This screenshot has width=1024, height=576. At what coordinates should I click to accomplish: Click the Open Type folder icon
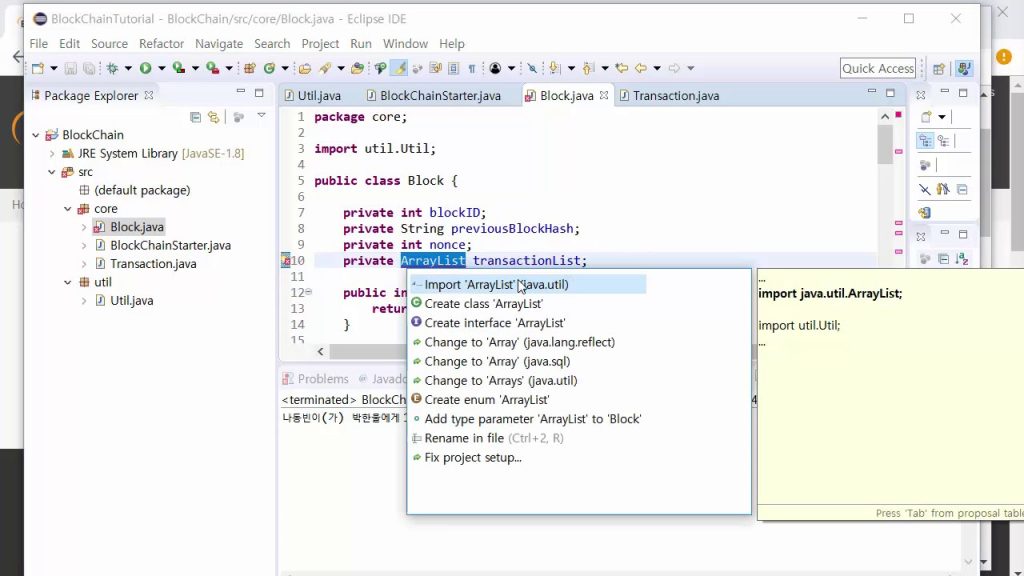(x=304, y=68)
